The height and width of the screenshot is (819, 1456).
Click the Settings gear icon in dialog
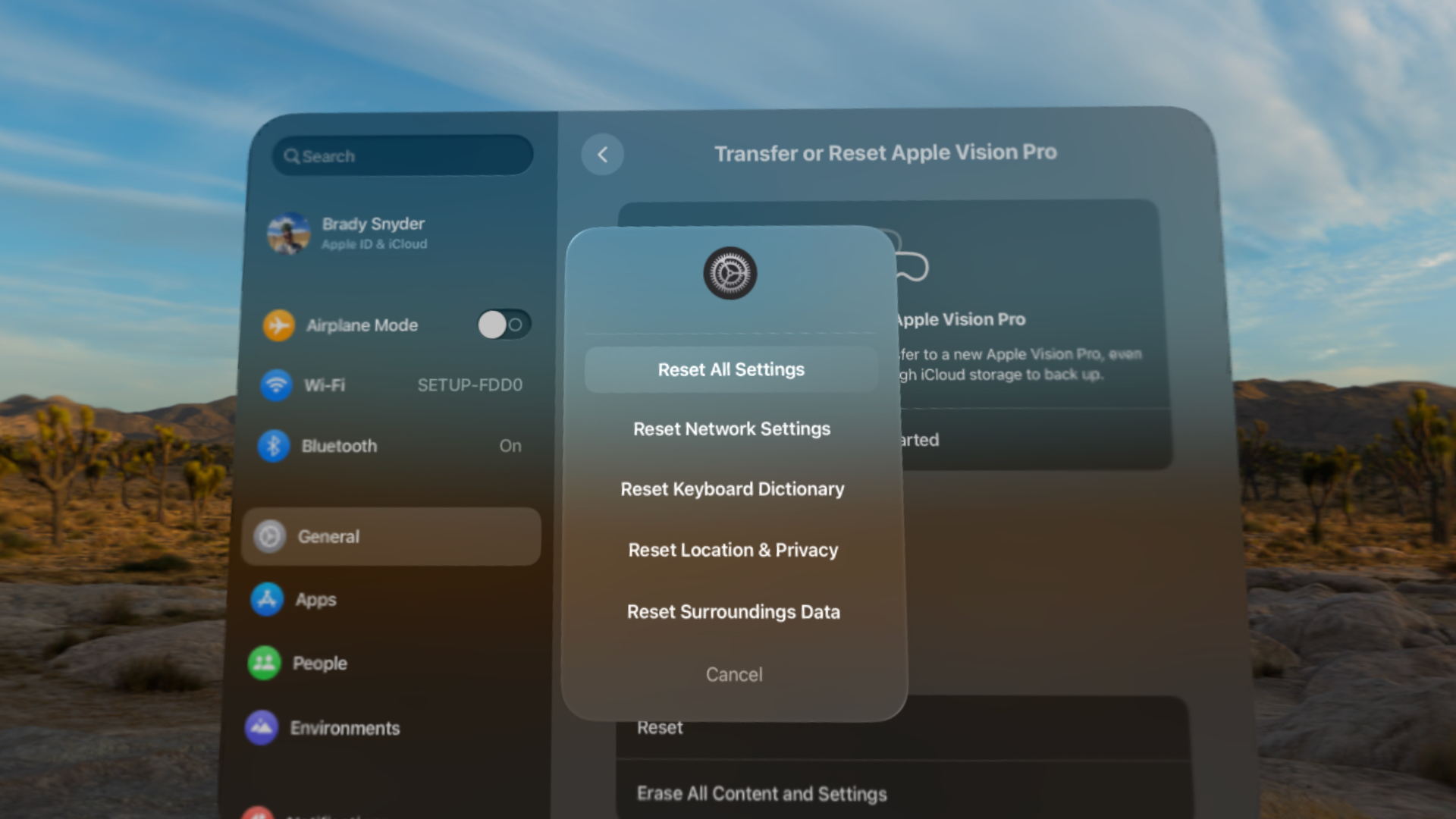point(730,273)
